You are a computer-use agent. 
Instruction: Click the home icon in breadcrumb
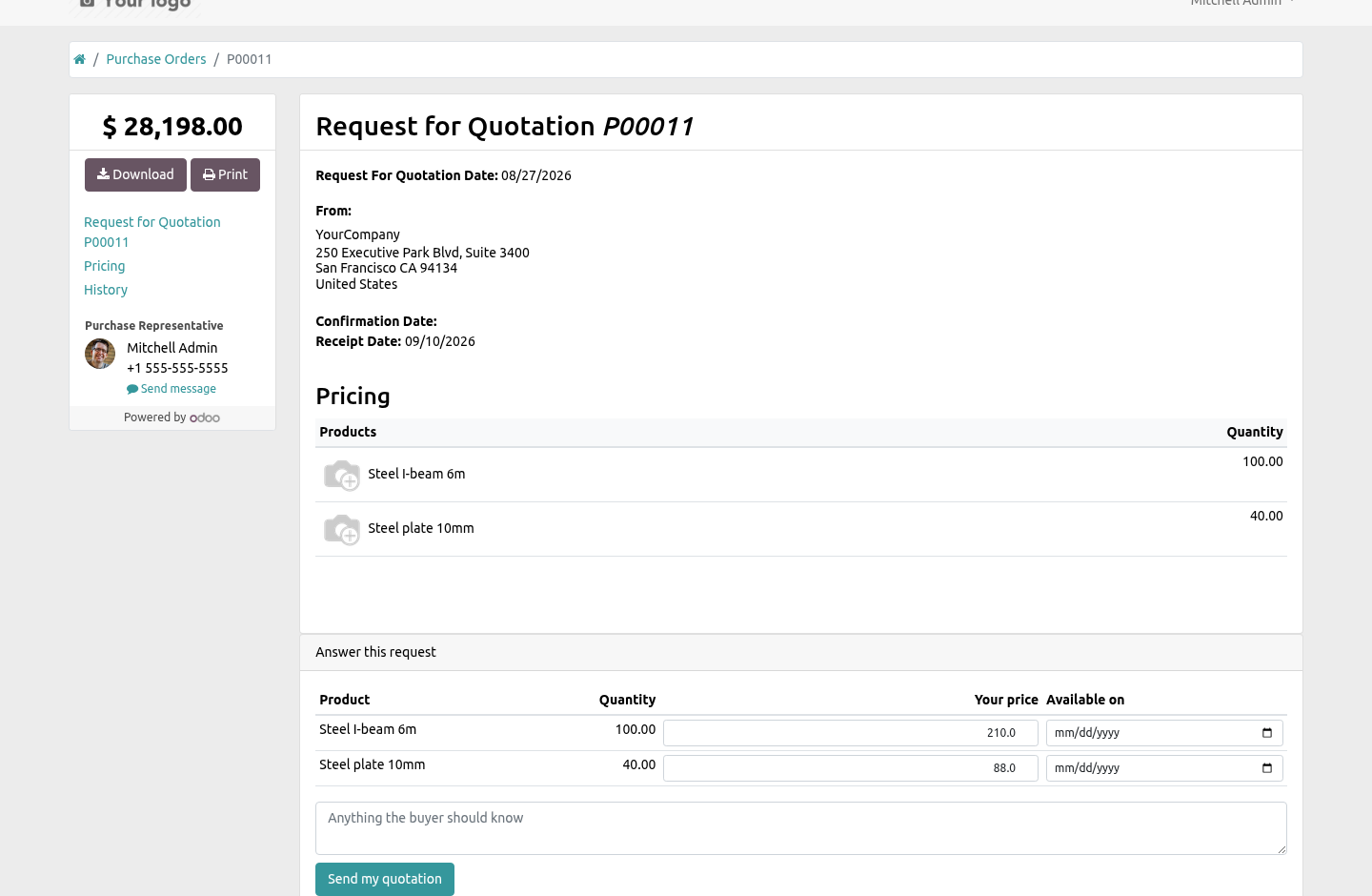[x=79, y=59]
